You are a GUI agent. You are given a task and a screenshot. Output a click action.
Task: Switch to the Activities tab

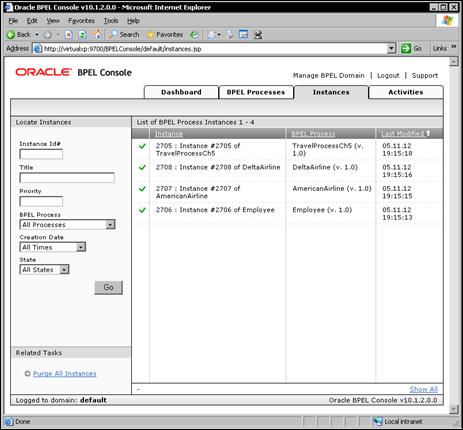coord(406,92)
